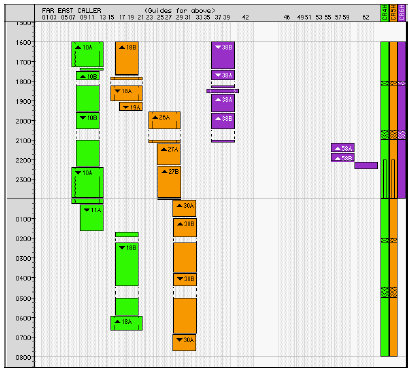Select the unlabeled purple block under bay 62

[366, 165]
